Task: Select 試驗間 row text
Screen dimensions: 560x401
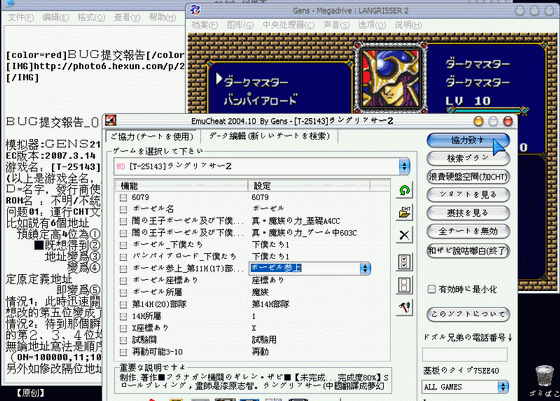Action: click(144, 340)
